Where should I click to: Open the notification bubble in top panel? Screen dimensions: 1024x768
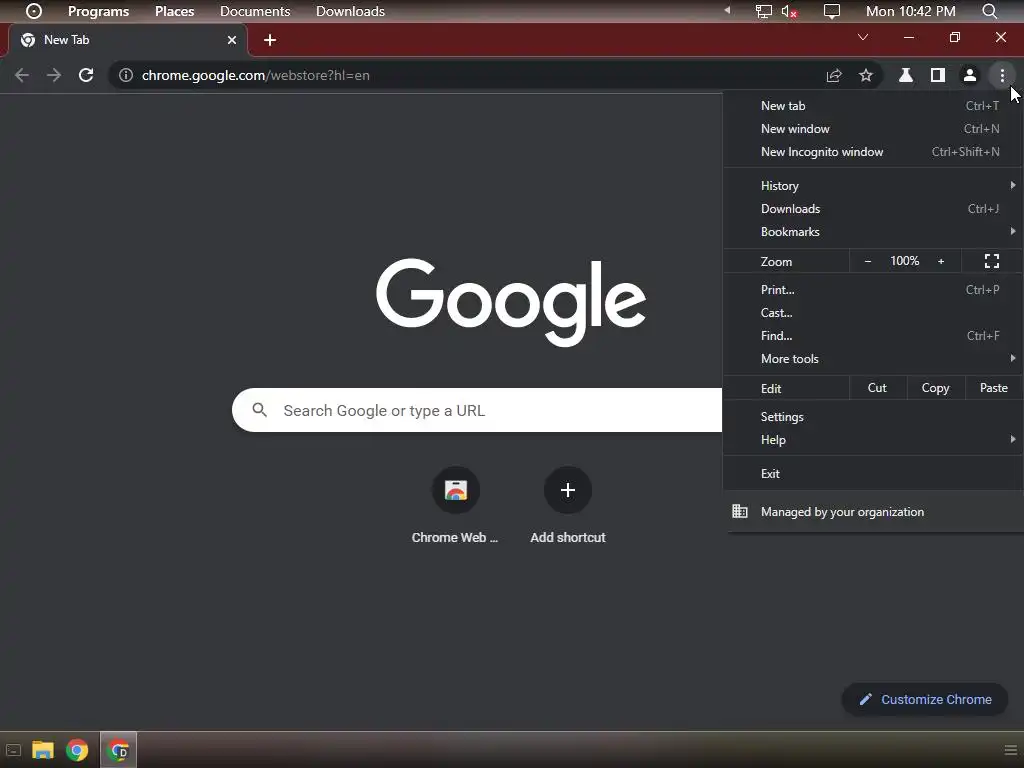[x=831, y=11]
